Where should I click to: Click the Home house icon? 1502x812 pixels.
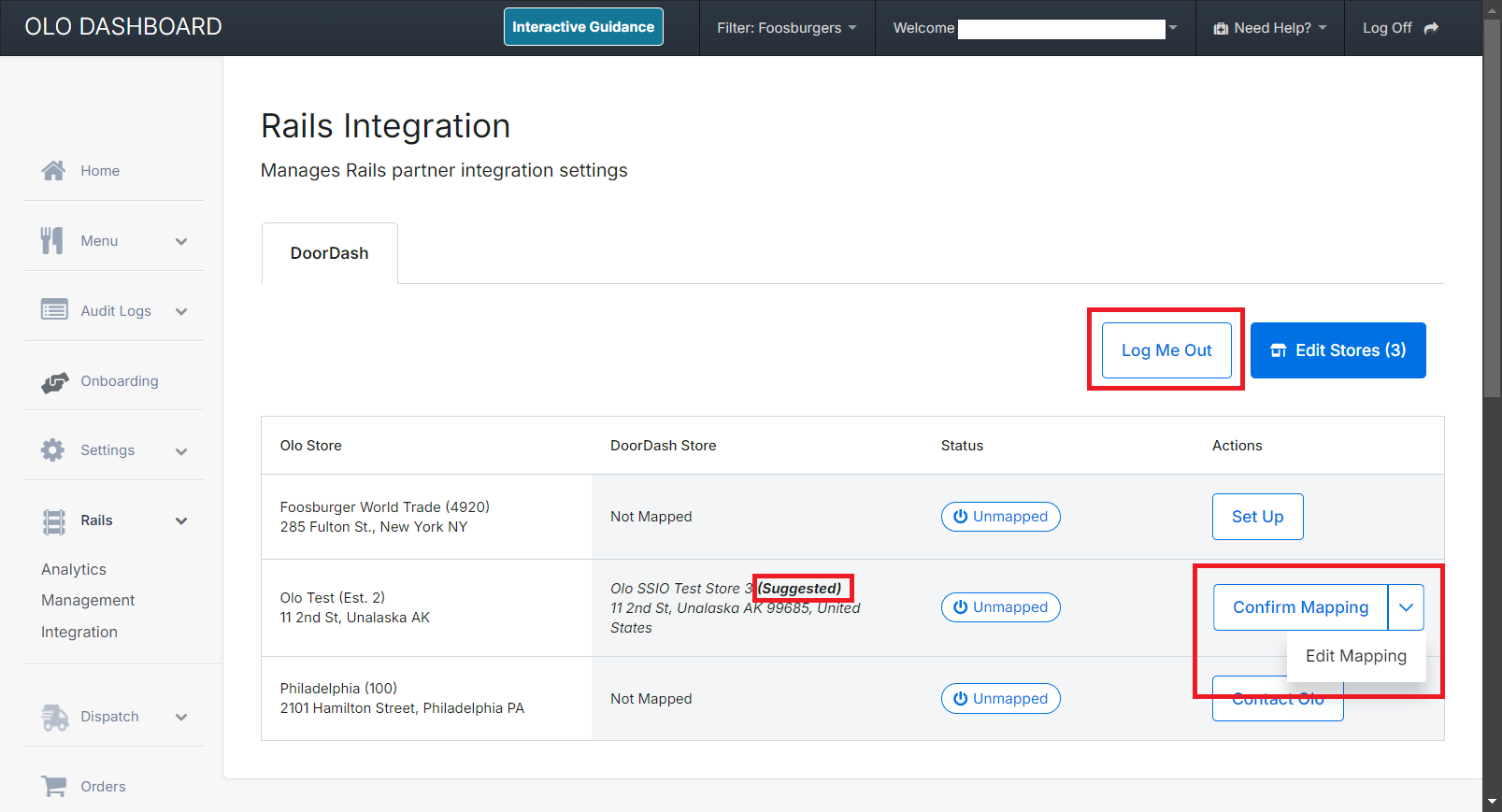53,170
